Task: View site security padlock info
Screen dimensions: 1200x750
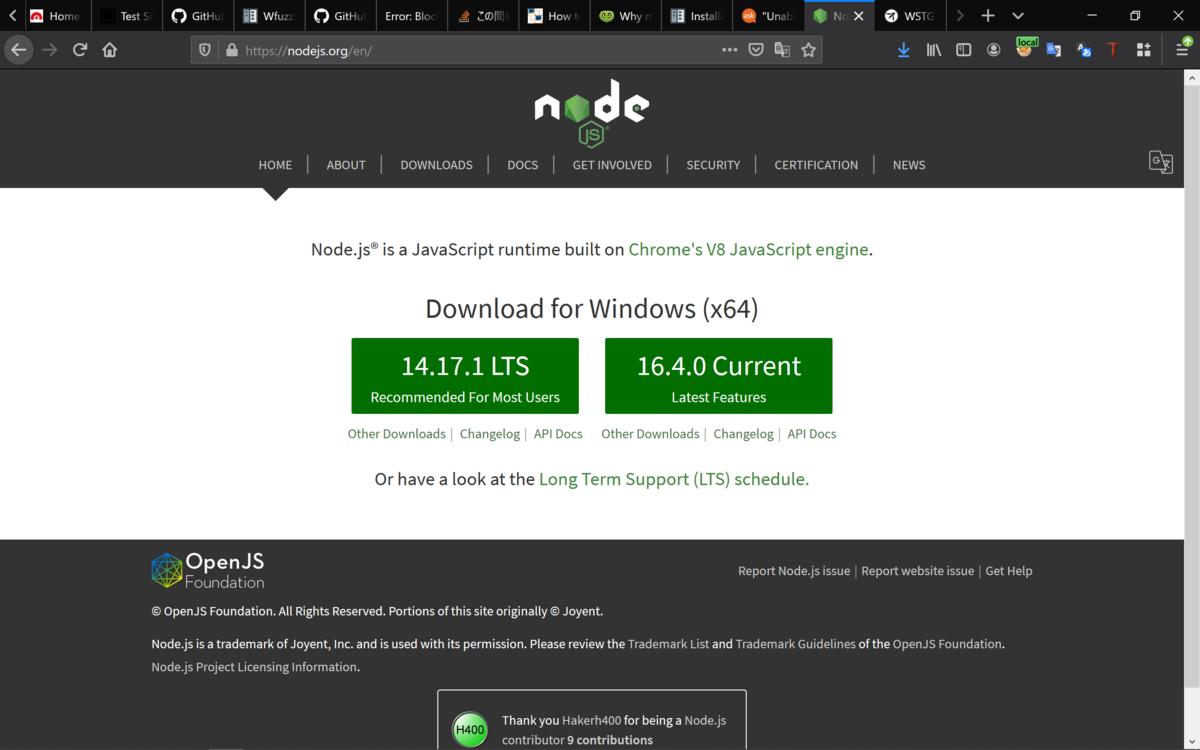Action: pos(232,50)
